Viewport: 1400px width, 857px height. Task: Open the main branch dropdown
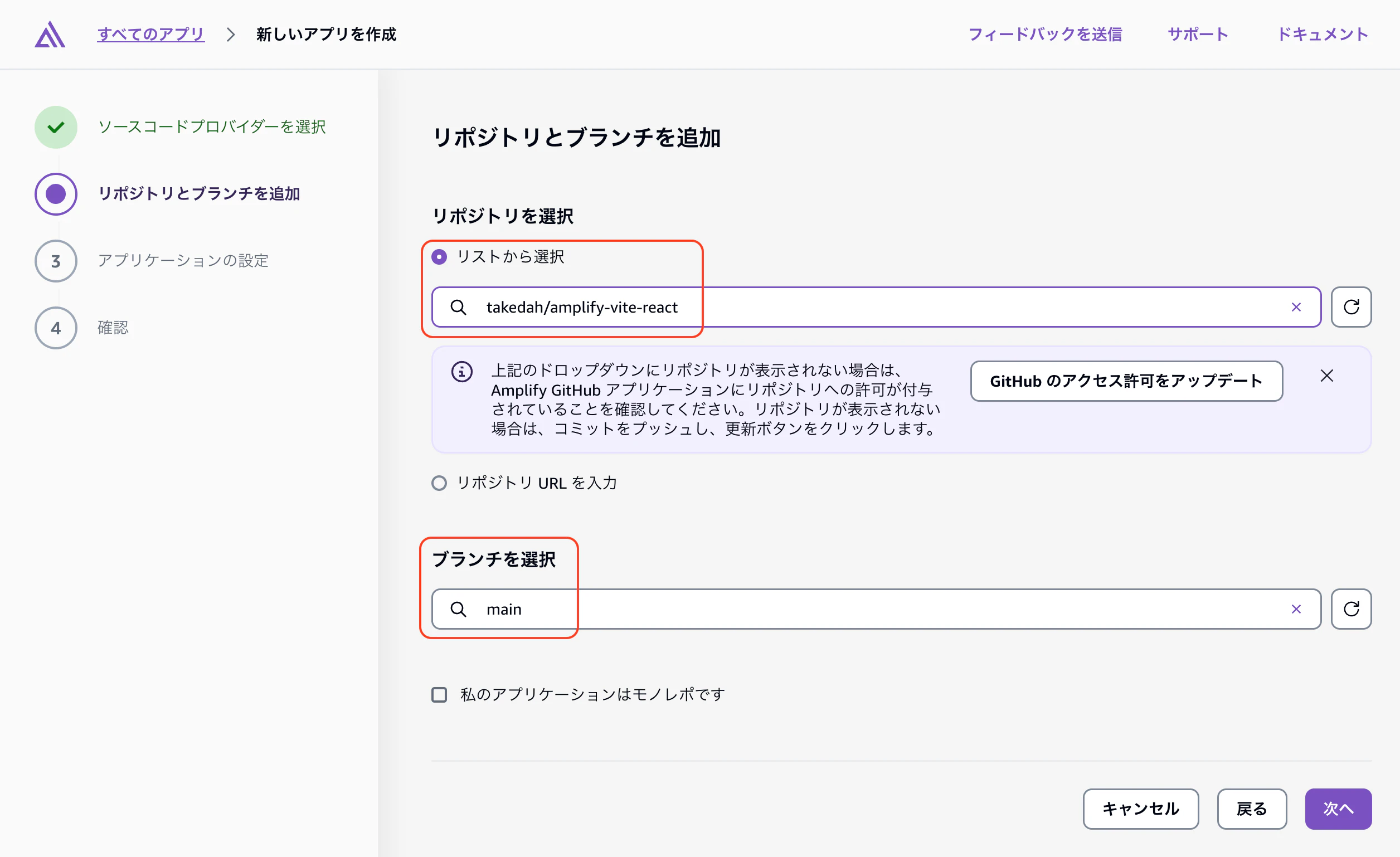pos(876,610)
